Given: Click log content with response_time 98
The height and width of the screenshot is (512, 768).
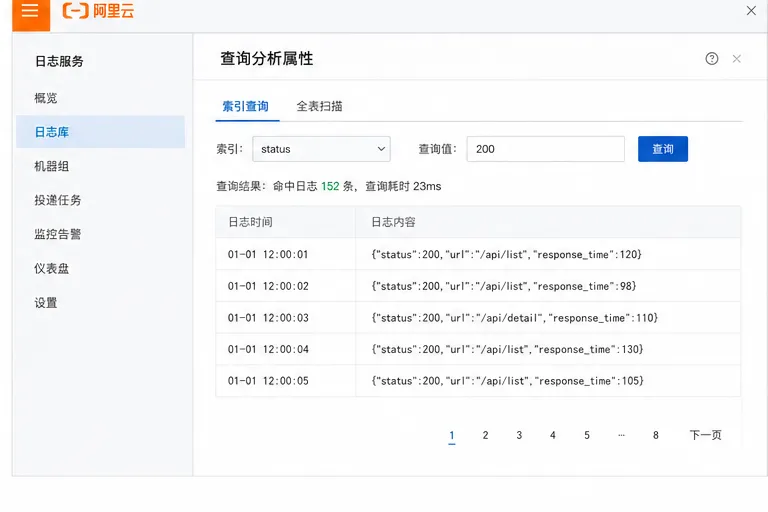Looking at the screenshot, I should point(504,286).
